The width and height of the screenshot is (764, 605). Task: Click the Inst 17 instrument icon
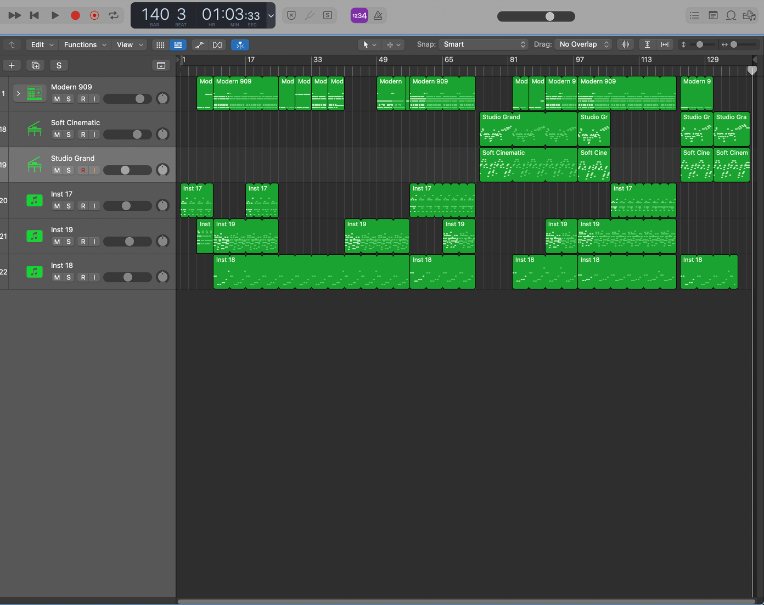(35, 200)
